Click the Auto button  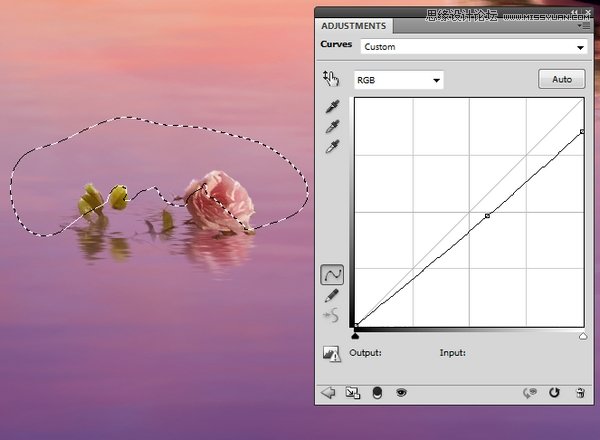click(x=562, y=79)
